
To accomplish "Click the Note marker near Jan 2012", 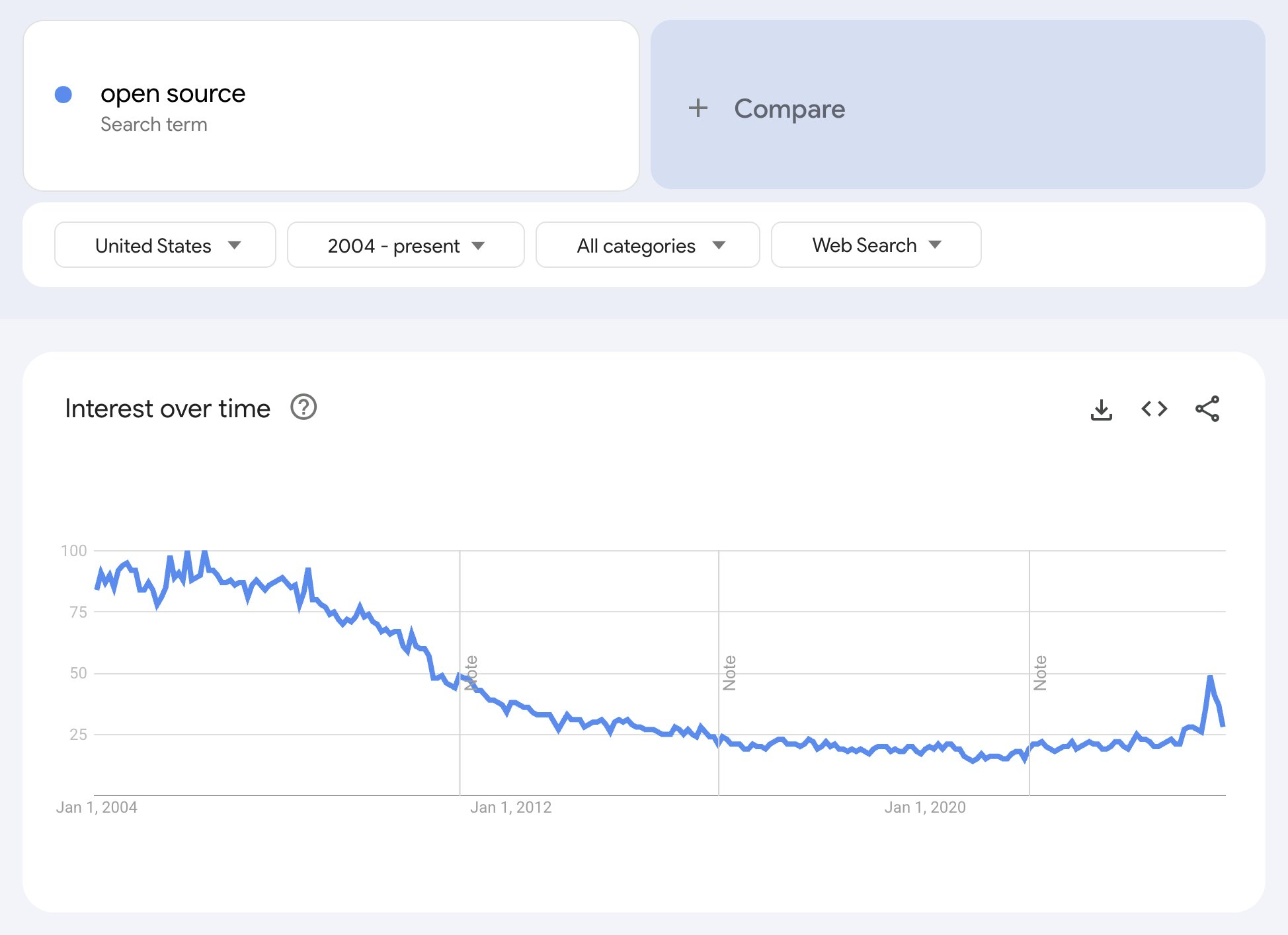I will [x=471, y=672].
